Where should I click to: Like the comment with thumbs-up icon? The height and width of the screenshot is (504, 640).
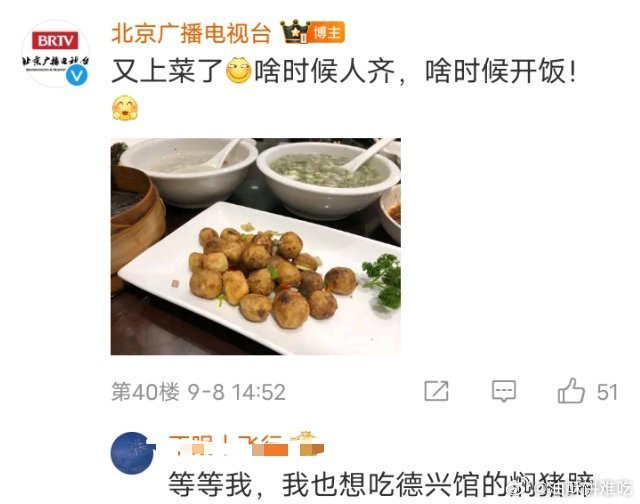(571, 391)
